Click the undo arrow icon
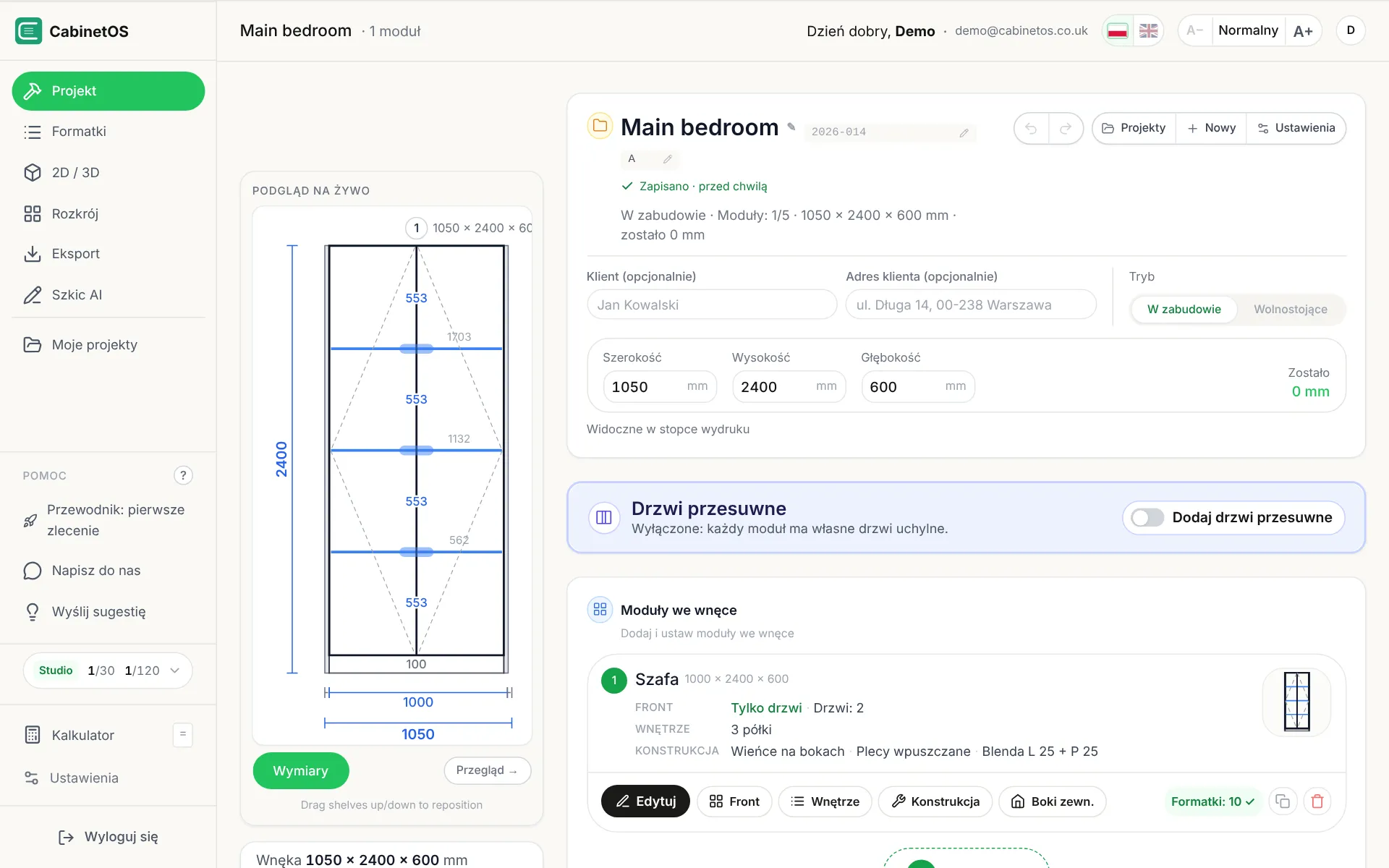 point(1031,129)
